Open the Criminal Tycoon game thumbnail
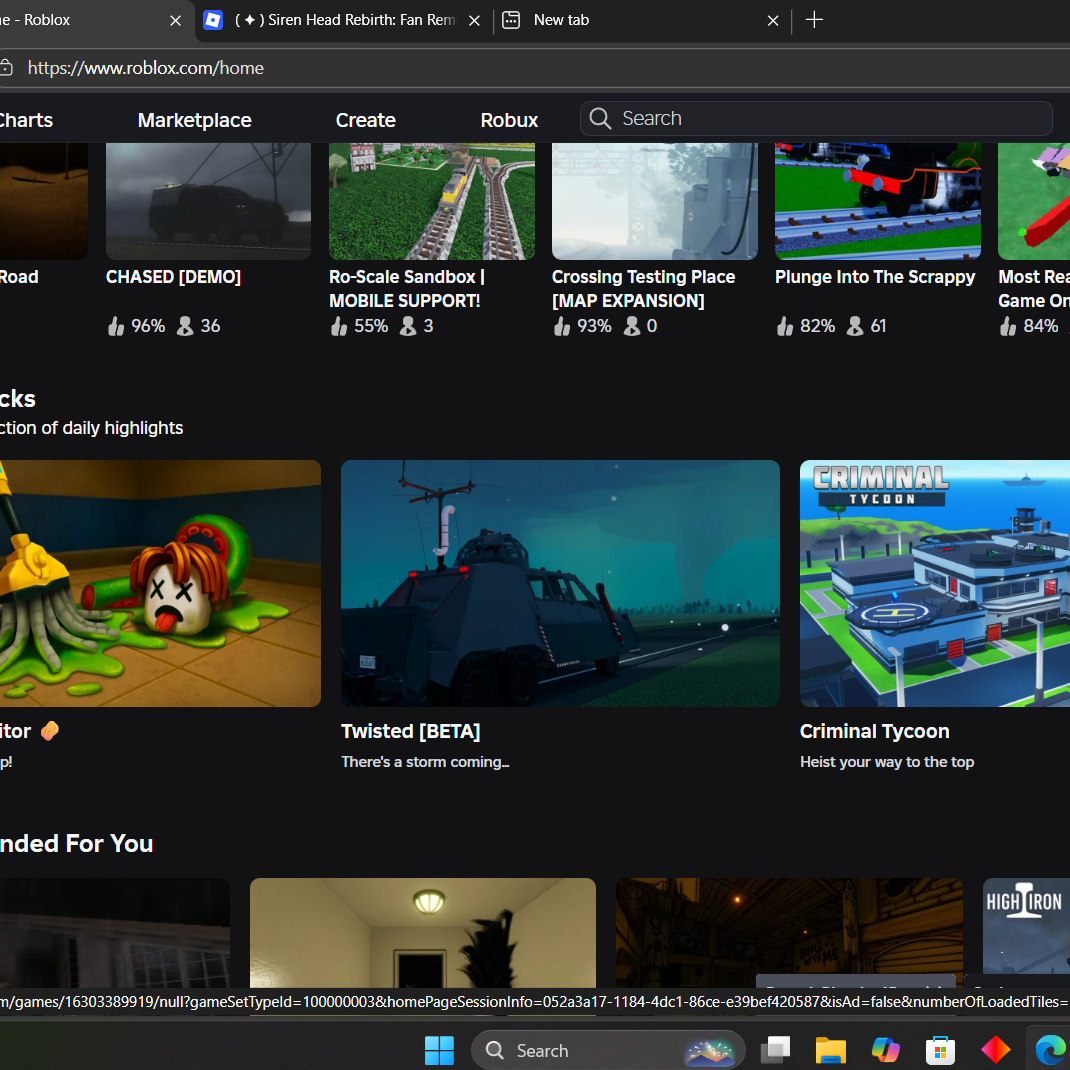This screenshot has width=1070, height=1070. [934, 583]
